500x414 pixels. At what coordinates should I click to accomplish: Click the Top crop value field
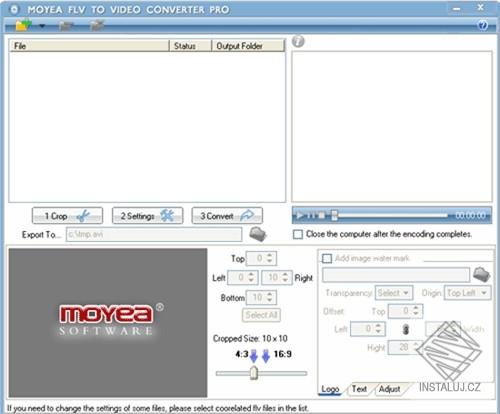click(256, 258)
